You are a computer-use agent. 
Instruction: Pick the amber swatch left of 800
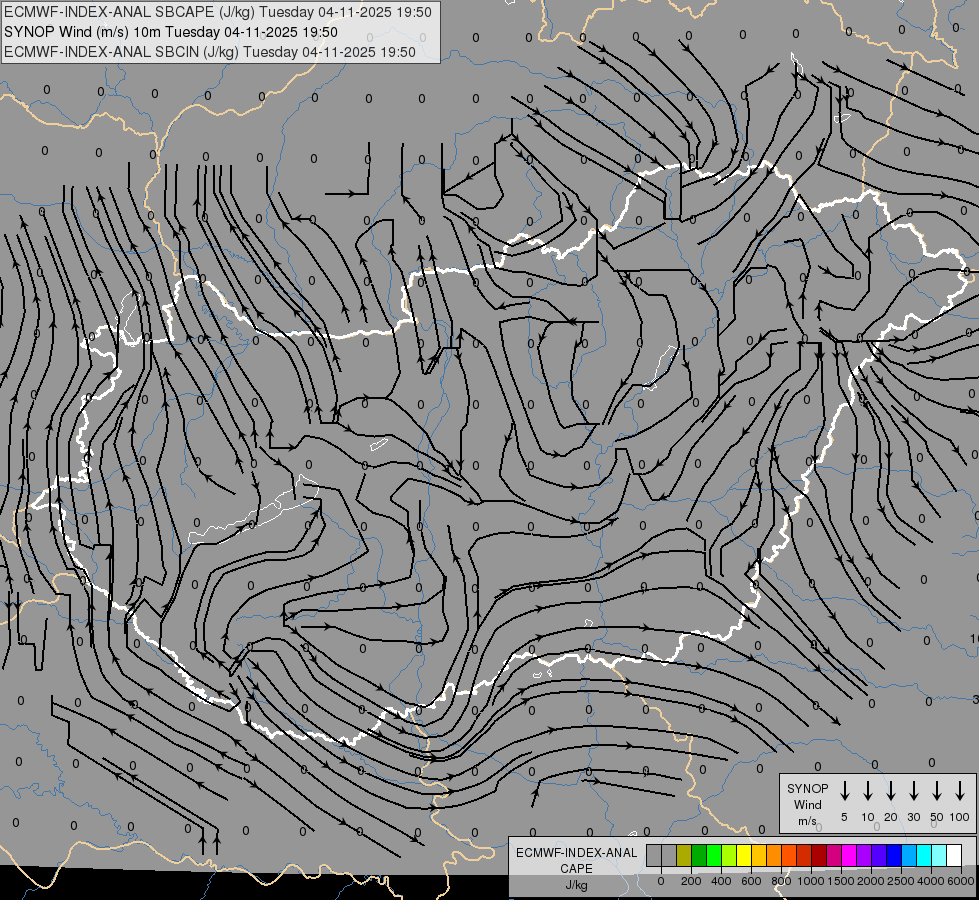(x=774, y=855)
